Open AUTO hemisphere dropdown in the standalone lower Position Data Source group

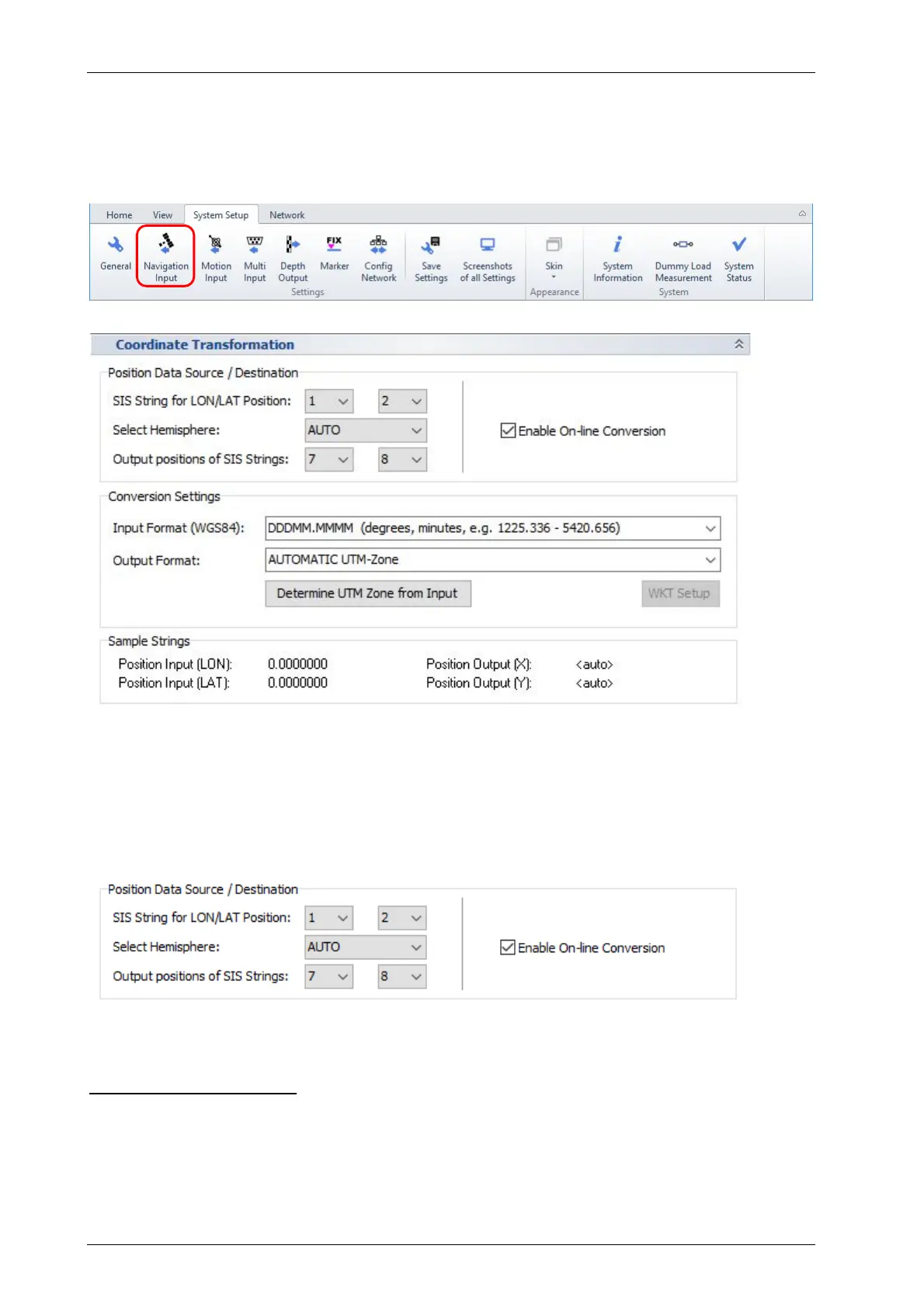pyautogui.click(x=366, y=947)
